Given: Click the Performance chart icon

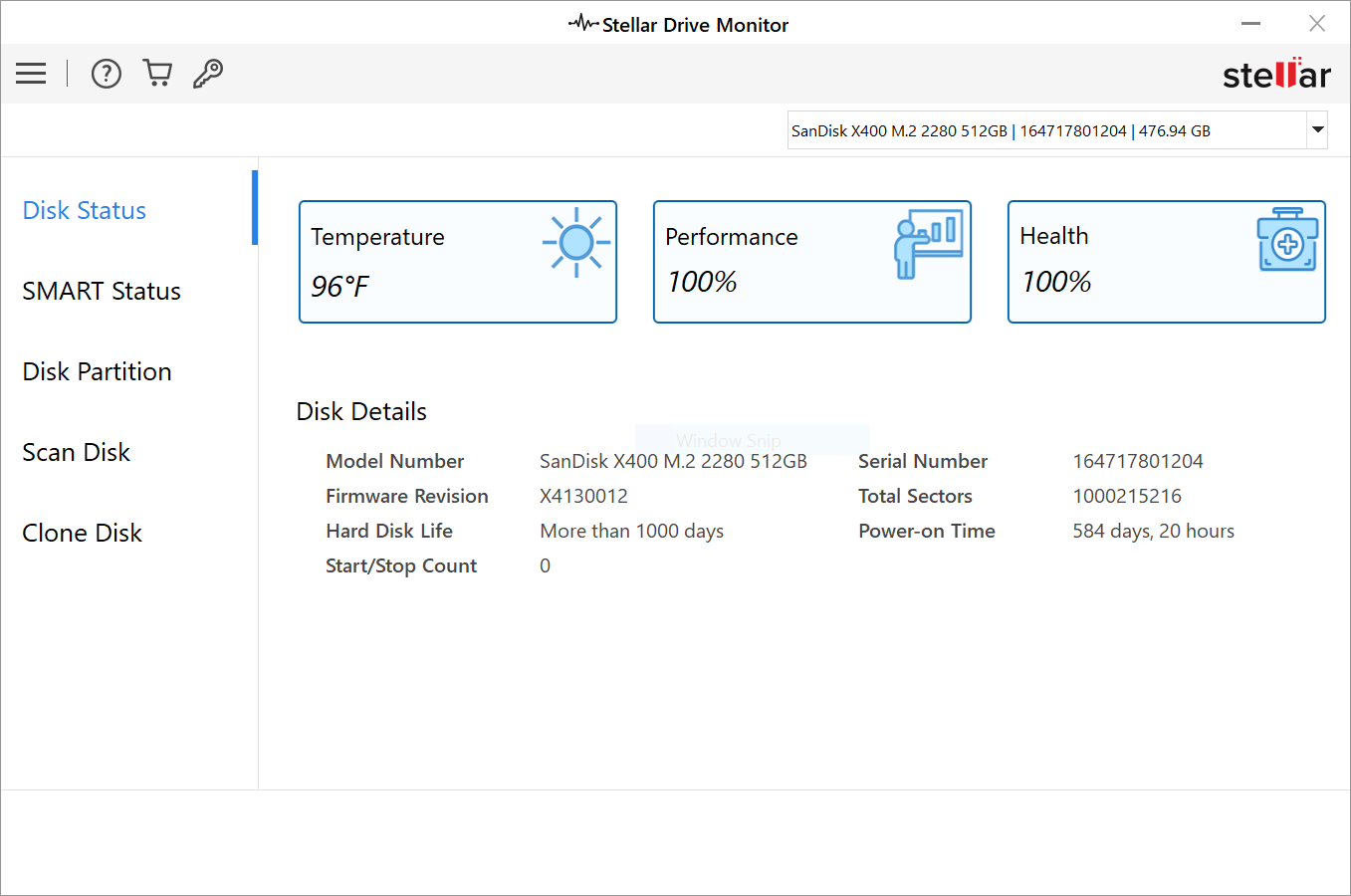Looking at the screenshot, I should pyautogui.click(x=929, y=242).
